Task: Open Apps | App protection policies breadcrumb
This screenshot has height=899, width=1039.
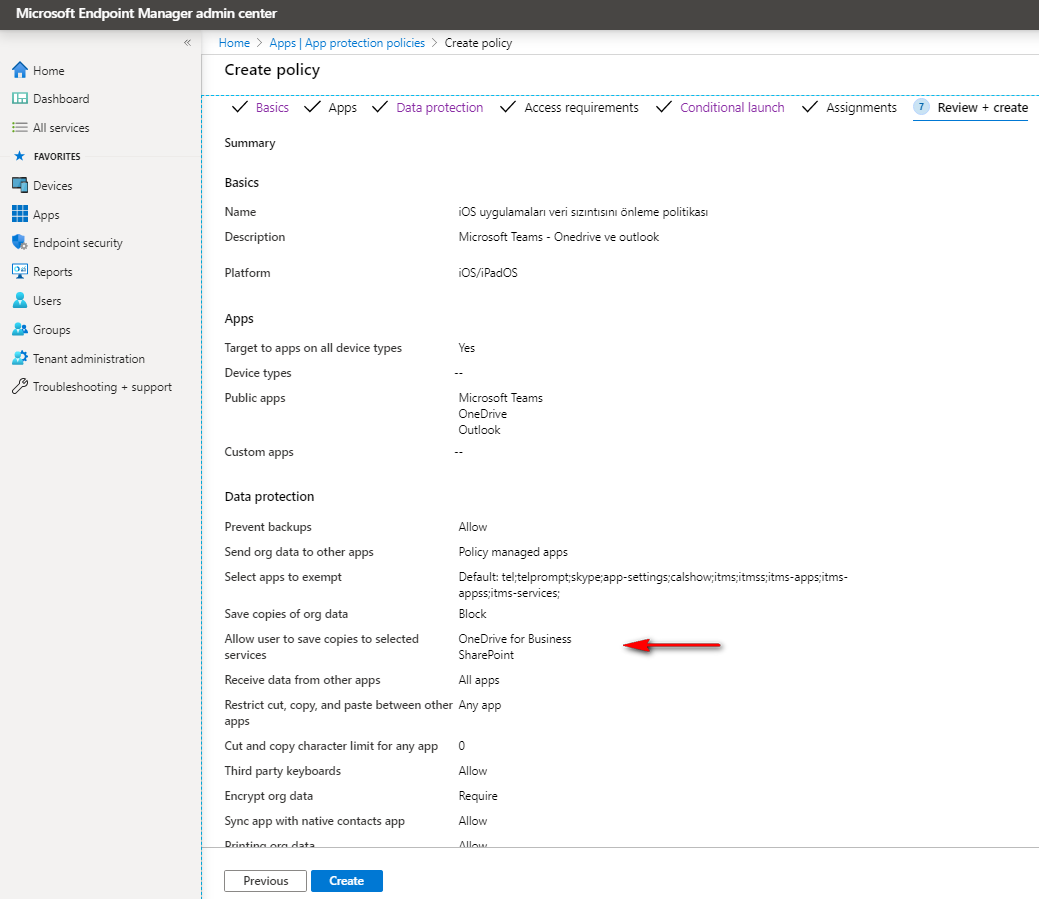Action: coord(347,43)
